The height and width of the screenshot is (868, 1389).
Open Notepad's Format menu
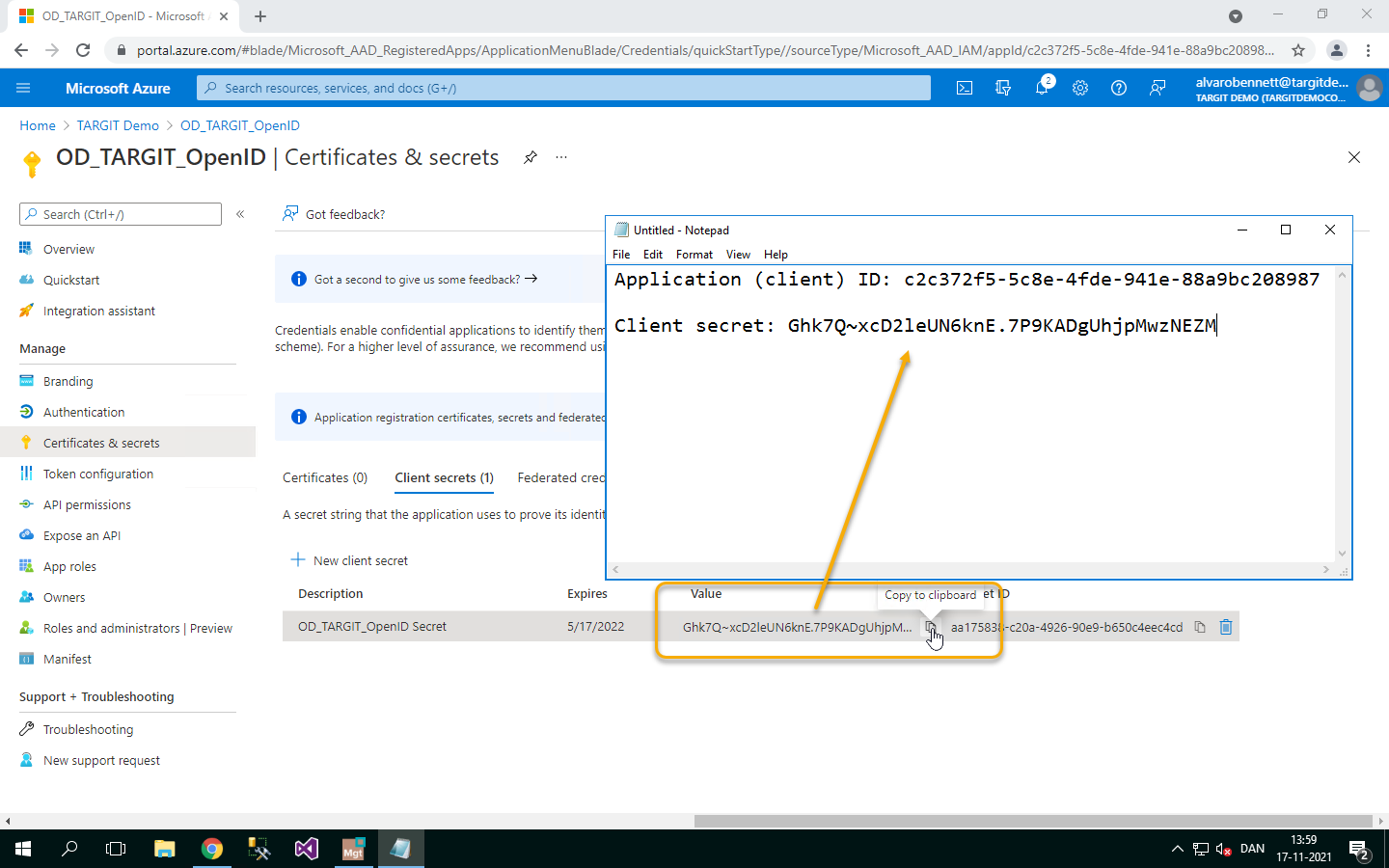694,255
